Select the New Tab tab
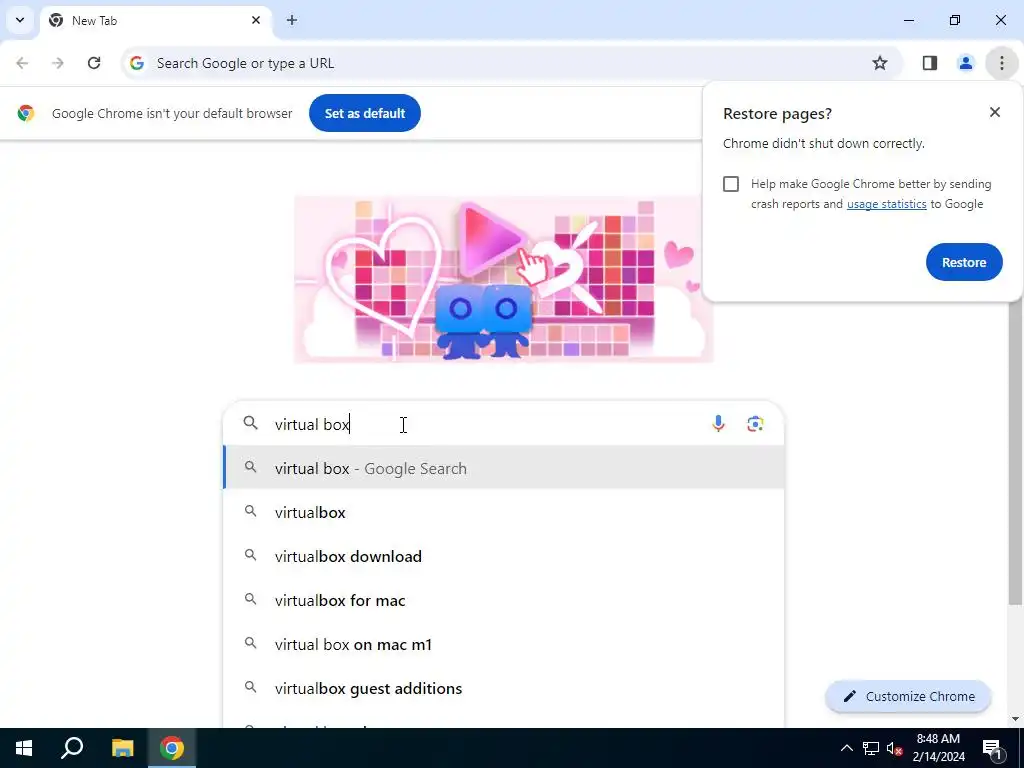 [155, 20]
